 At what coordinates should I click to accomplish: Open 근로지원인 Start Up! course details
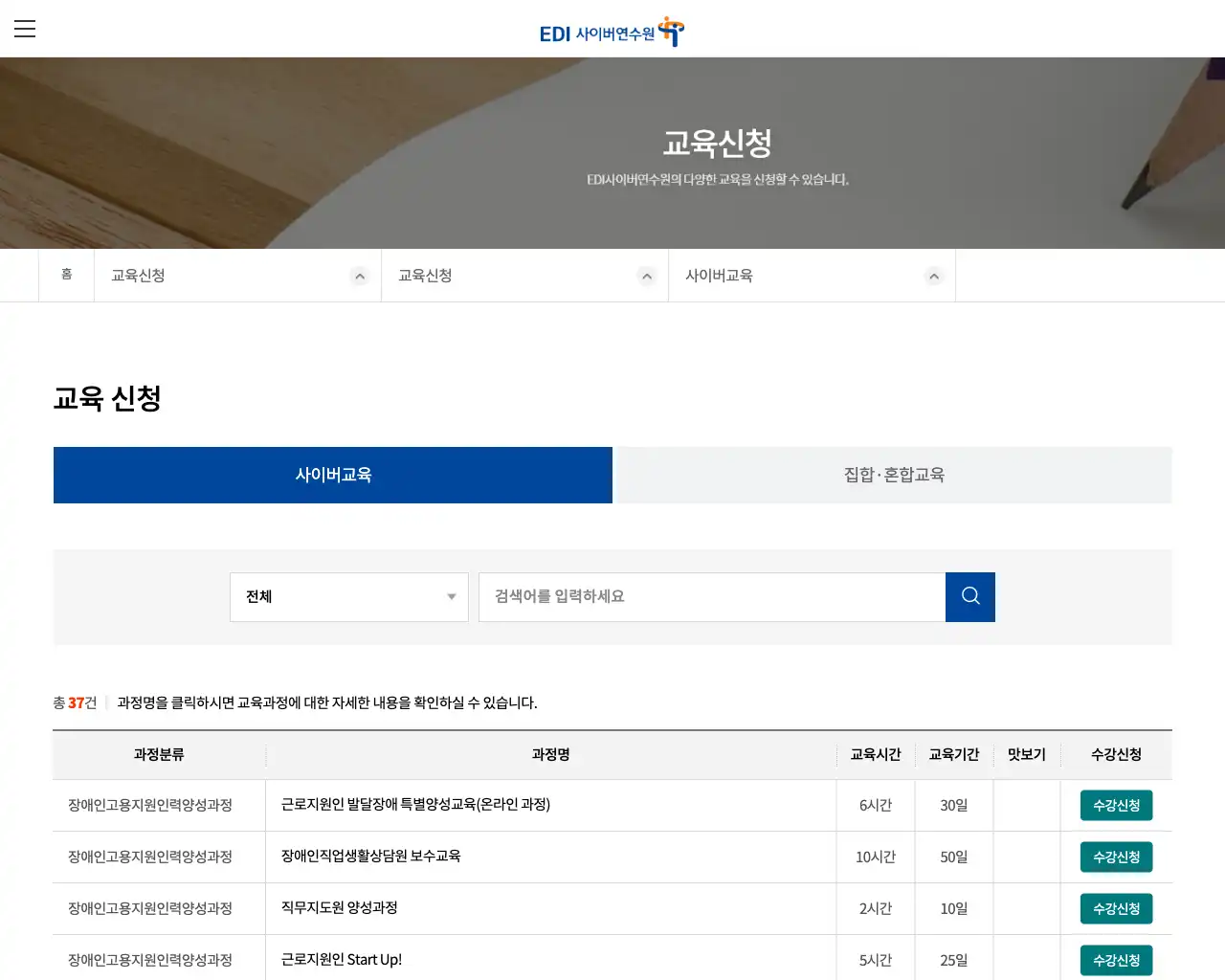(342, 960)
